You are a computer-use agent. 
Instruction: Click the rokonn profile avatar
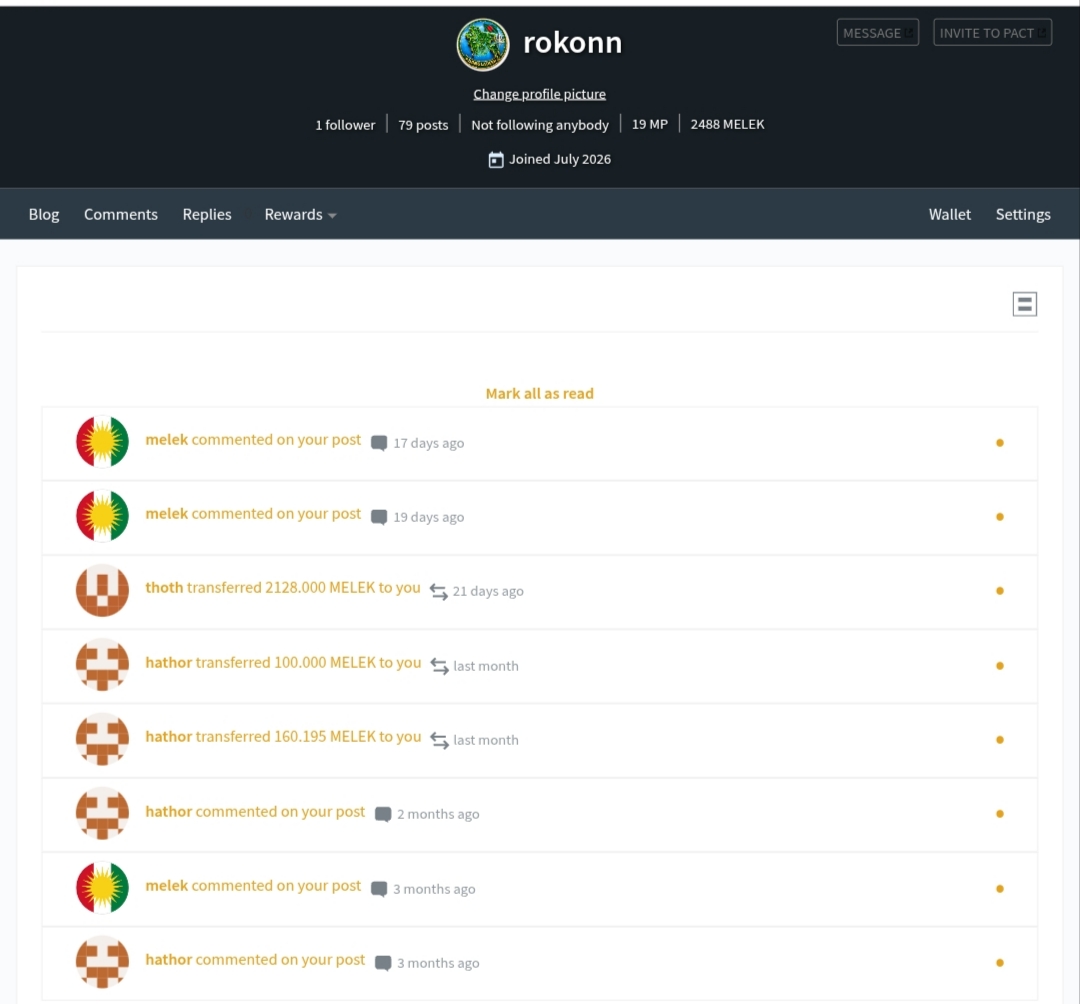tap(483, 45)
